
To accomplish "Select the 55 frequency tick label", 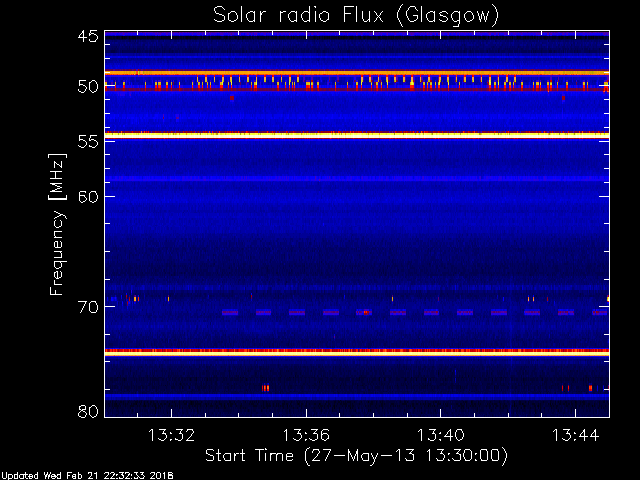I will pos(88,142).
